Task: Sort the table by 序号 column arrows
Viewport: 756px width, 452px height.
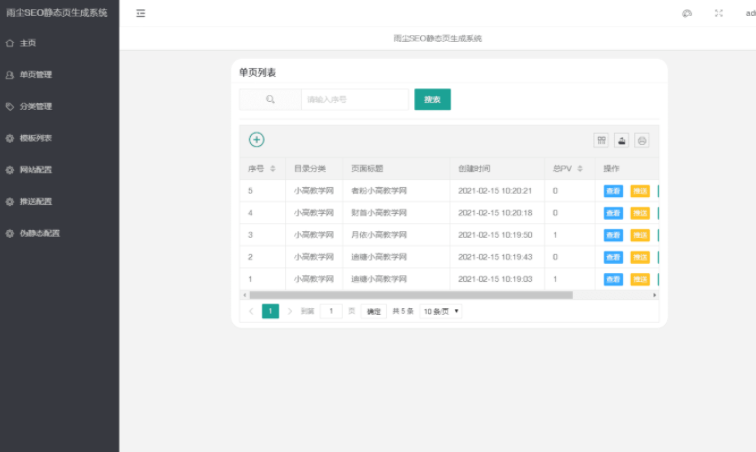Action: click(273, 168)
